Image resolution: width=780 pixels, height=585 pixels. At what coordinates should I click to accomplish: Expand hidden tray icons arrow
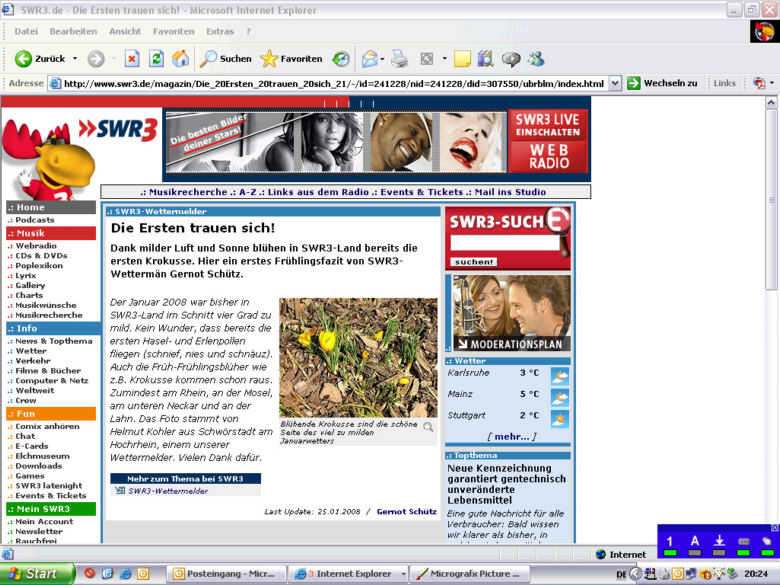[x=635, y=574]
